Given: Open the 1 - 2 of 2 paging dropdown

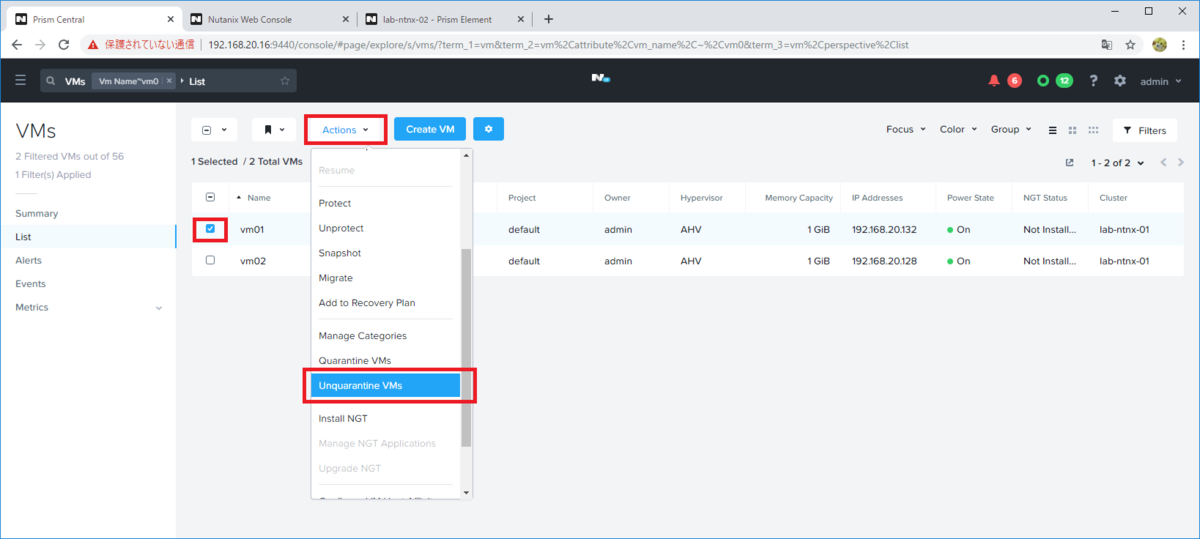Looking at the screenshot, I should coord(1115,162).
